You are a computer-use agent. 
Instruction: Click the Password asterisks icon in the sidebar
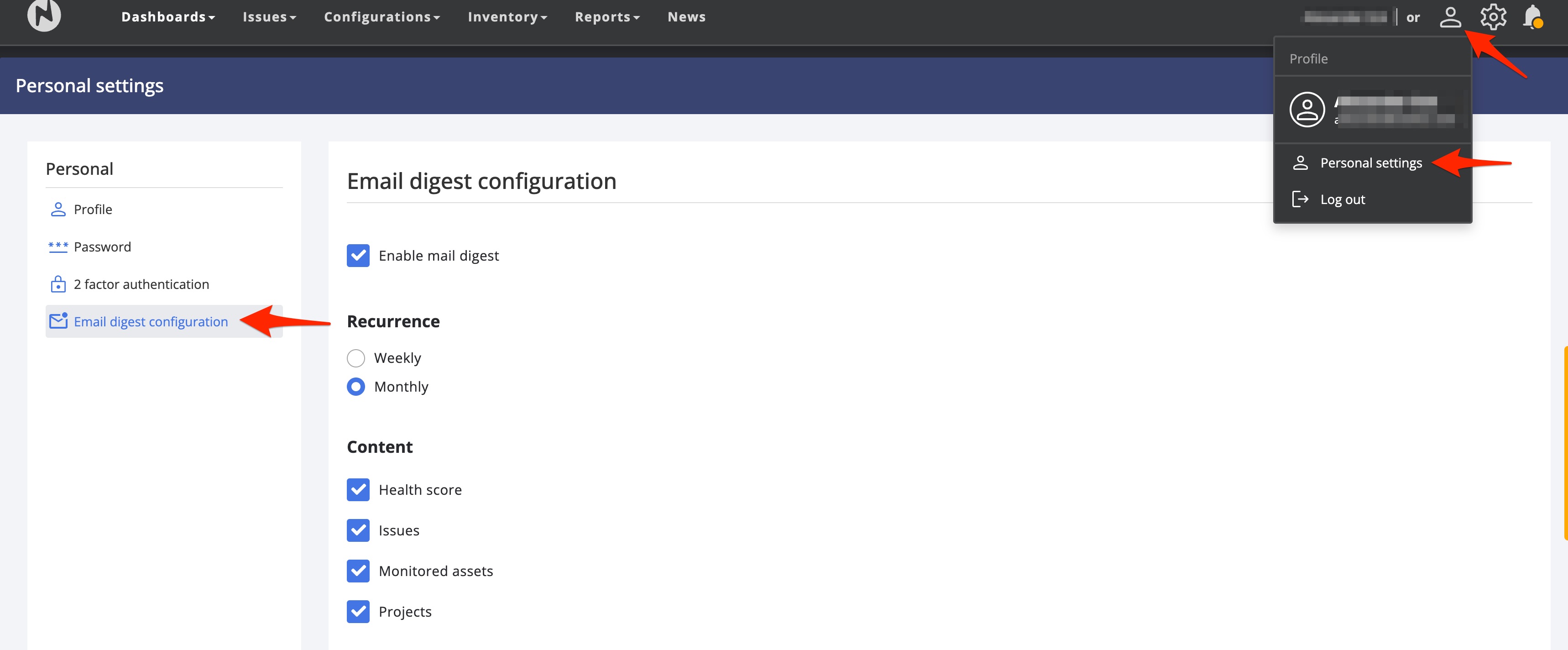pyautogui.click(x=58, y=247)
